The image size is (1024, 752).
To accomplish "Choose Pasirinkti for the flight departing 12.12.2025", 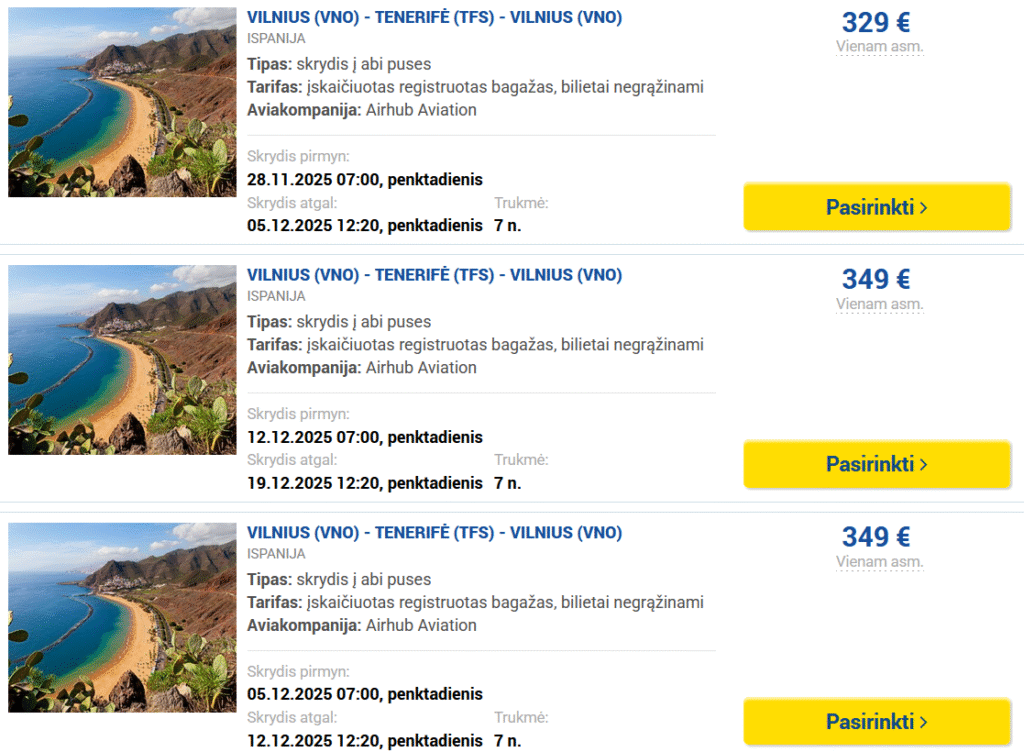I will point(877,464).
